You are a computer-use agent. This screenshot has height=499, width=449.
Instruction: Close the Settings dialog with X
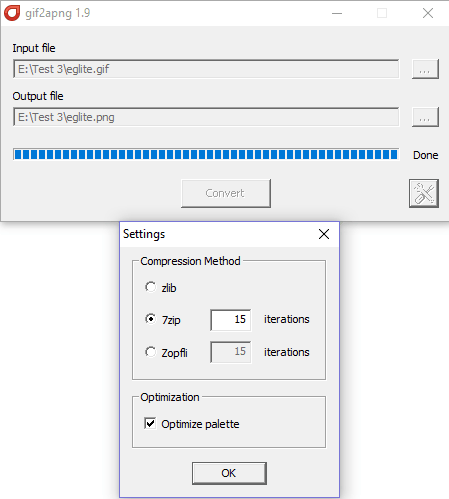point(324,234)
